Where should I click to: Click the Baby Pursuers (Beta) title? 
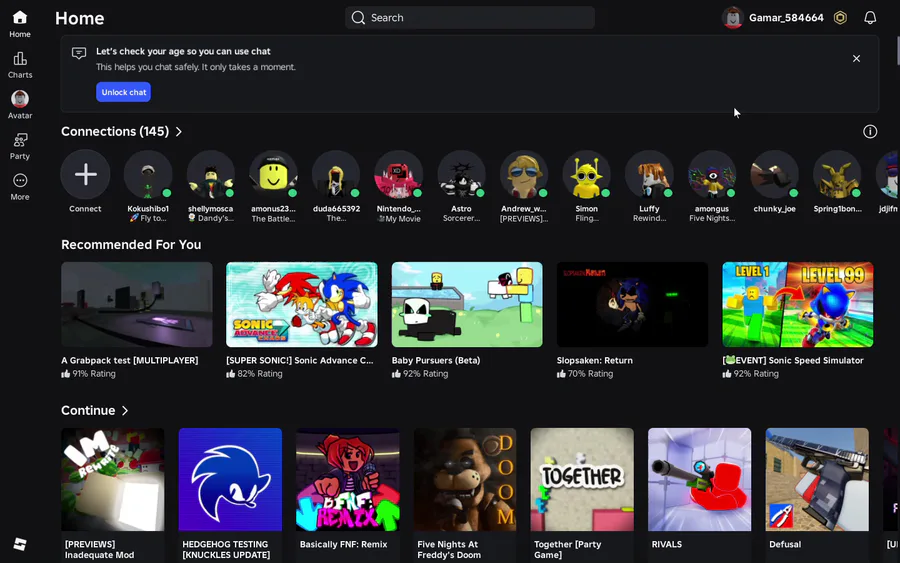coord(436,360)
